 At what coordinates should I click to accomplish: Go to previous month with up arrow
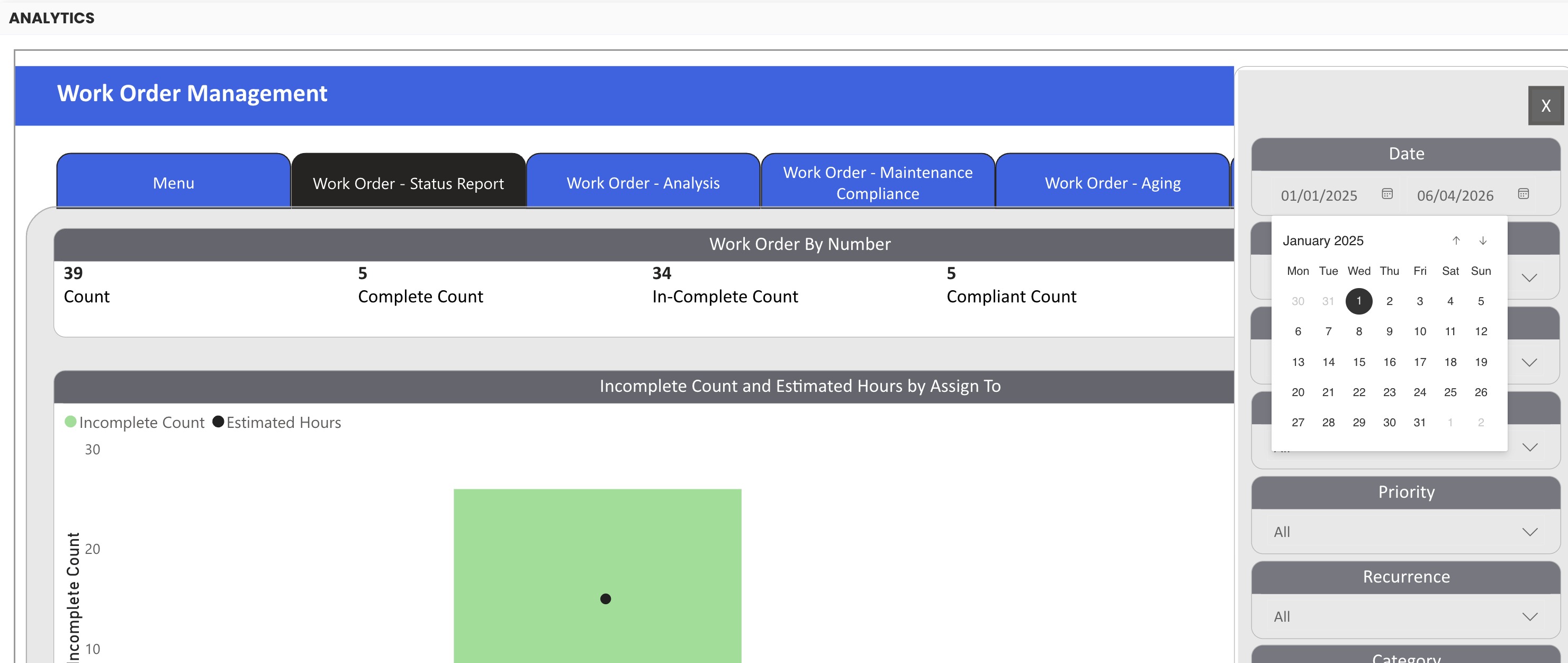click(1455, 240)
